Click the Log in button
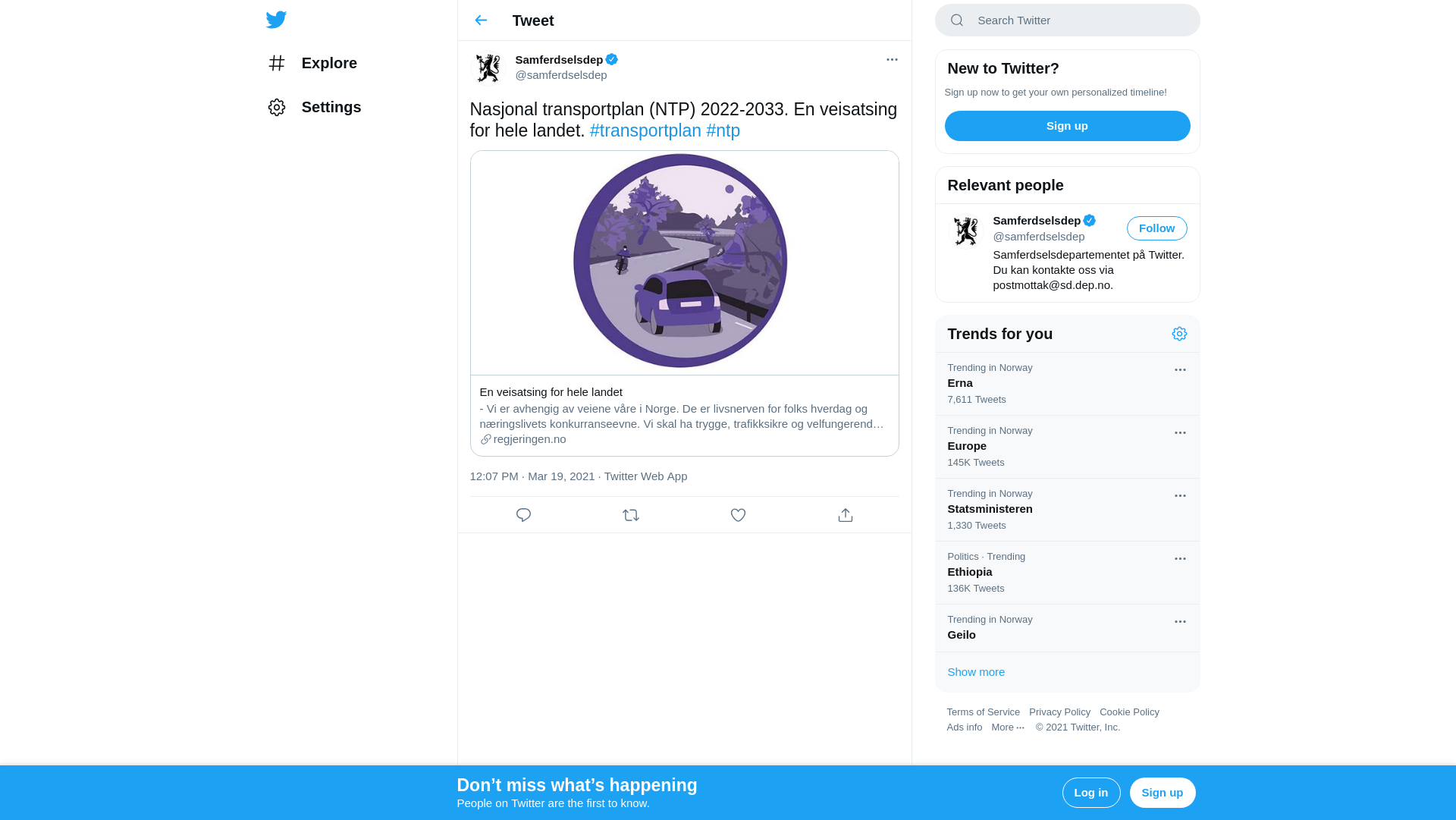 coord(1091,793)
